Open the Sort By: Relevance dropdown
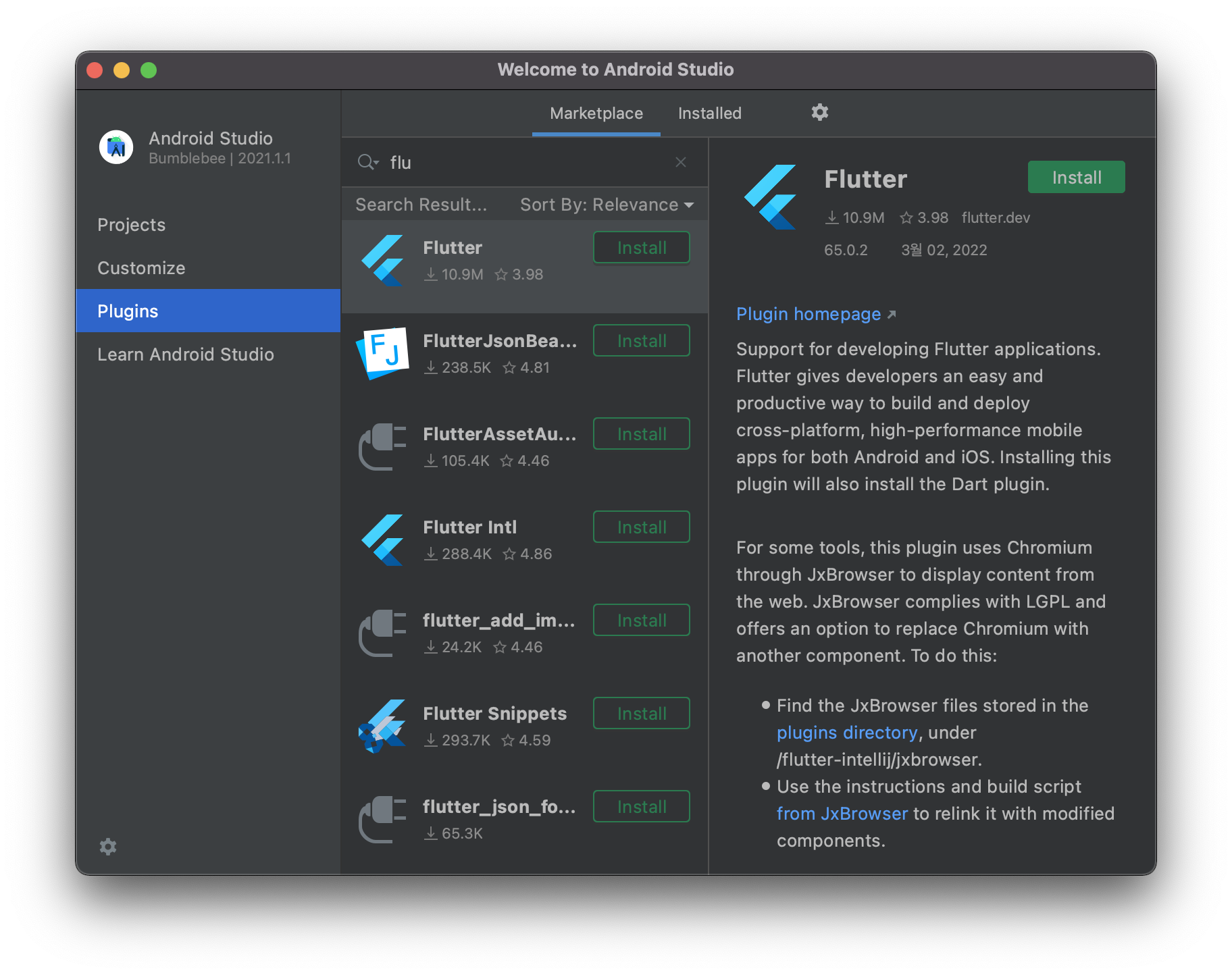 tap(607, 205)
